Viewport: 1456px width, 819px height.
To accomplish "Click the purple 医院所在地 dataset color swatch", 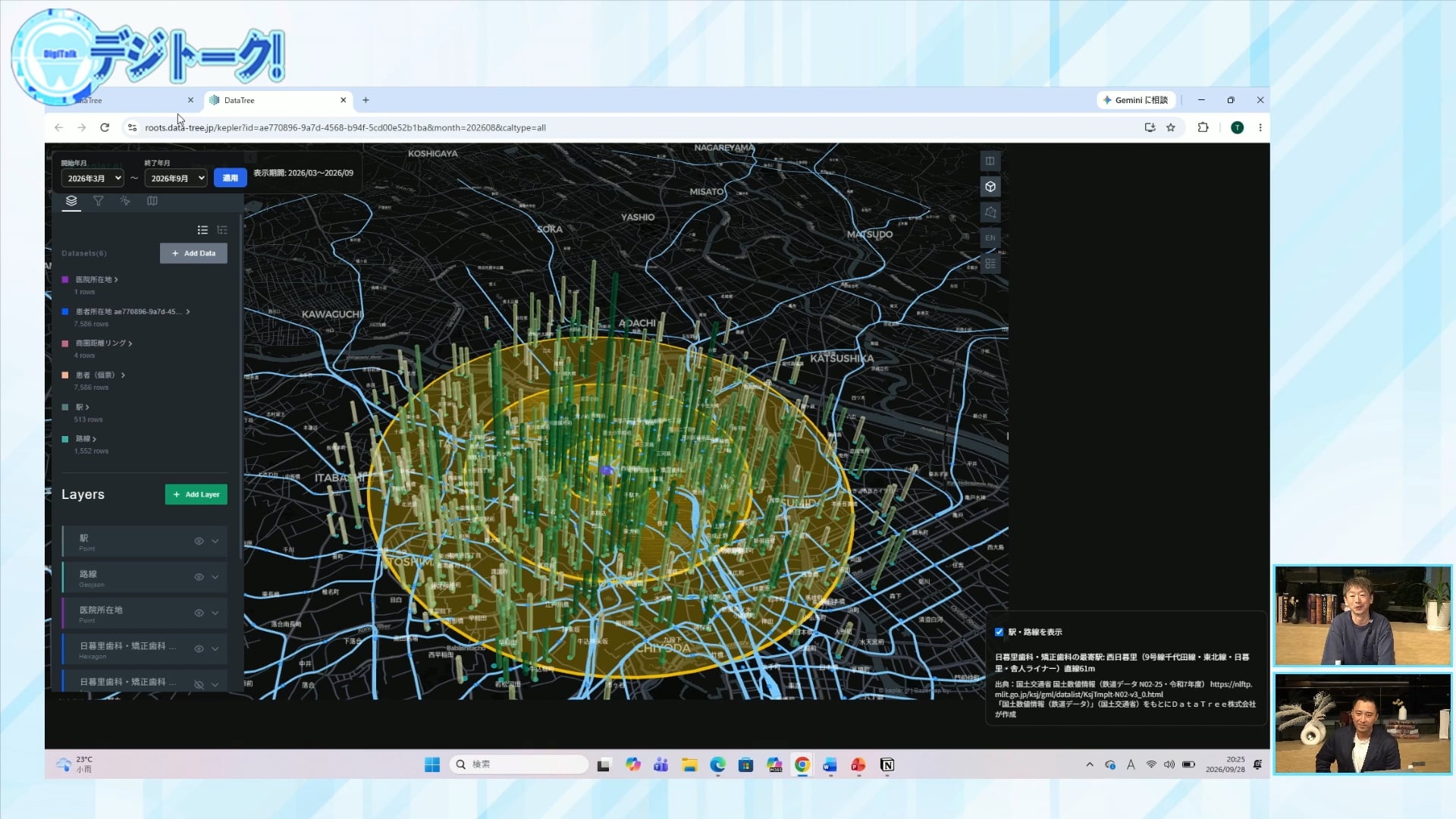I will tap(65, 280).
